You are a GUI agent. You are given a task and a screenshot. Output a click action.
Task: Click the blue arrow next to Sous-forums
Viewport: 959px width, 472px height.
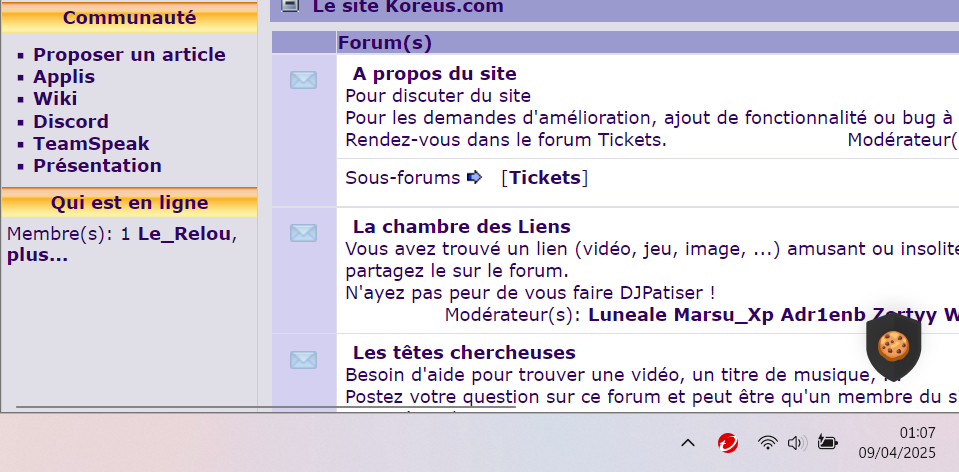coord(475,178)
